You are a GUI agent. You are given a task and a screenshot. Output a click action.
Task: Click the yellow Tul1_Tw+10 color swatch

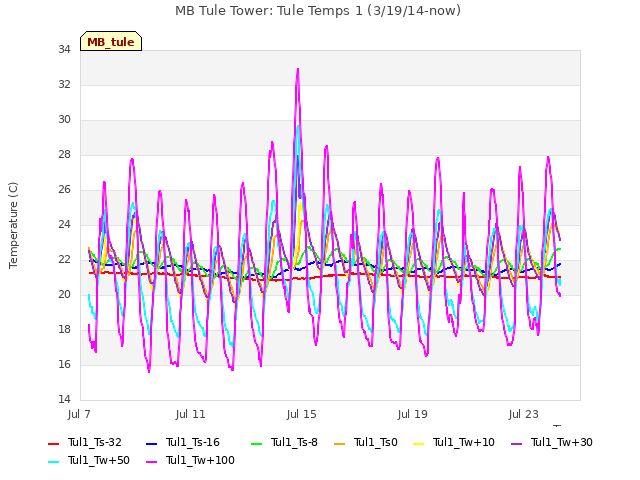click(418, 444)
